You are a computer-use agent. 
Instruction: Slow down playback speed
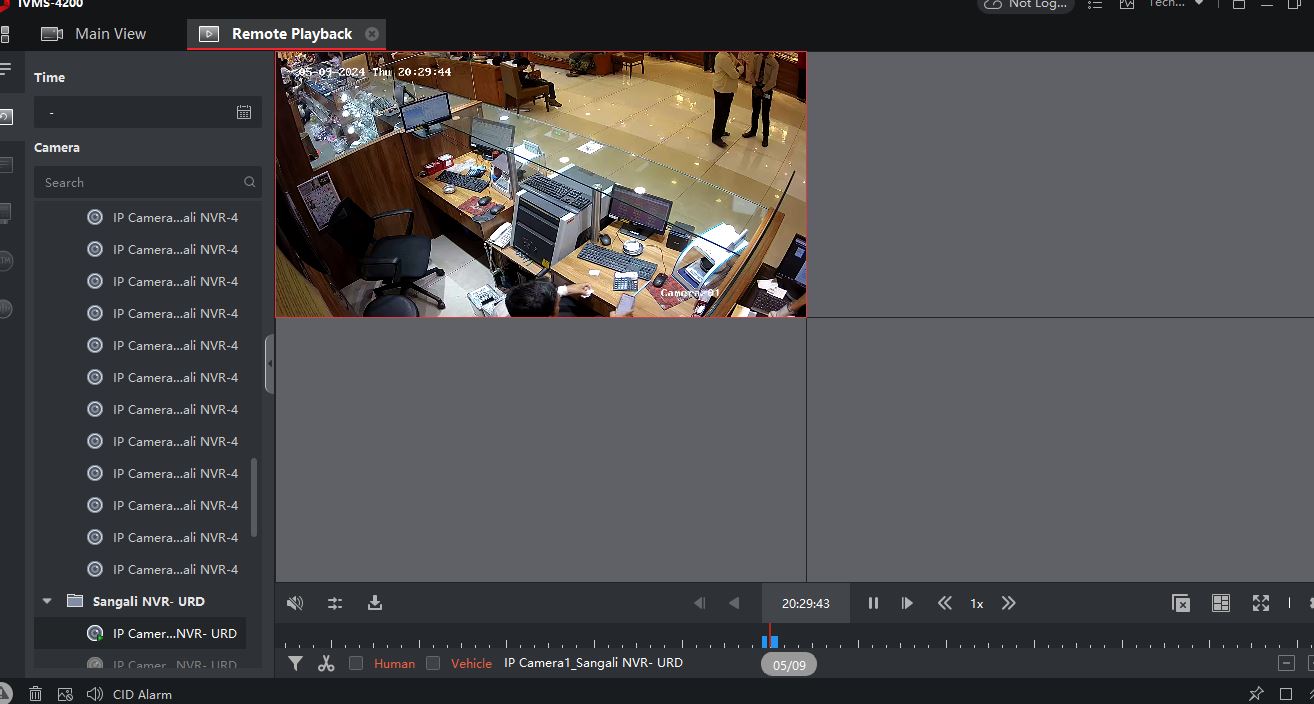point(945,603)
